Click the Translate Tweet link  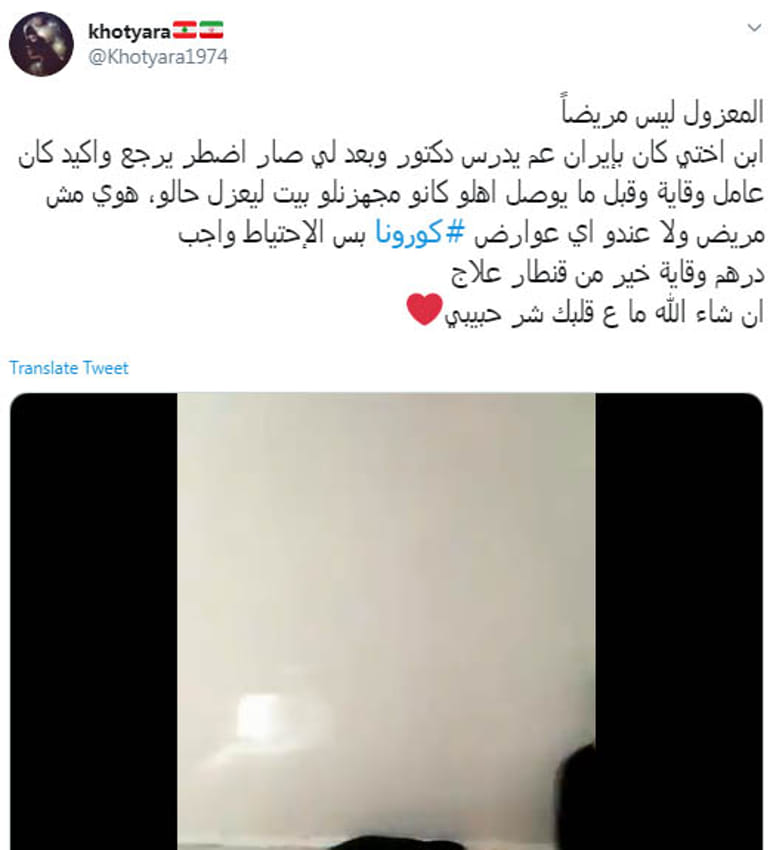click(x=69, y=368)
